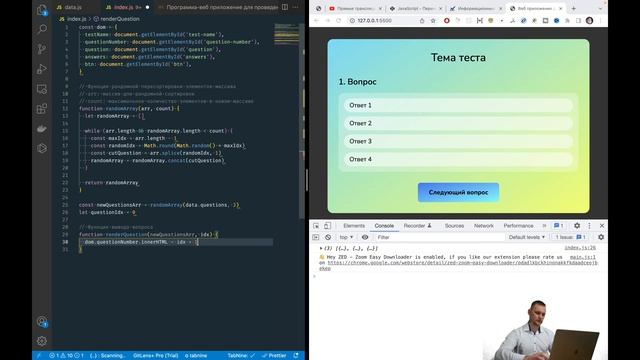Open the Chrome tab search chevron
Viewport: 640px width, 360px height.
pyautogui.click(x=600, y=8)
